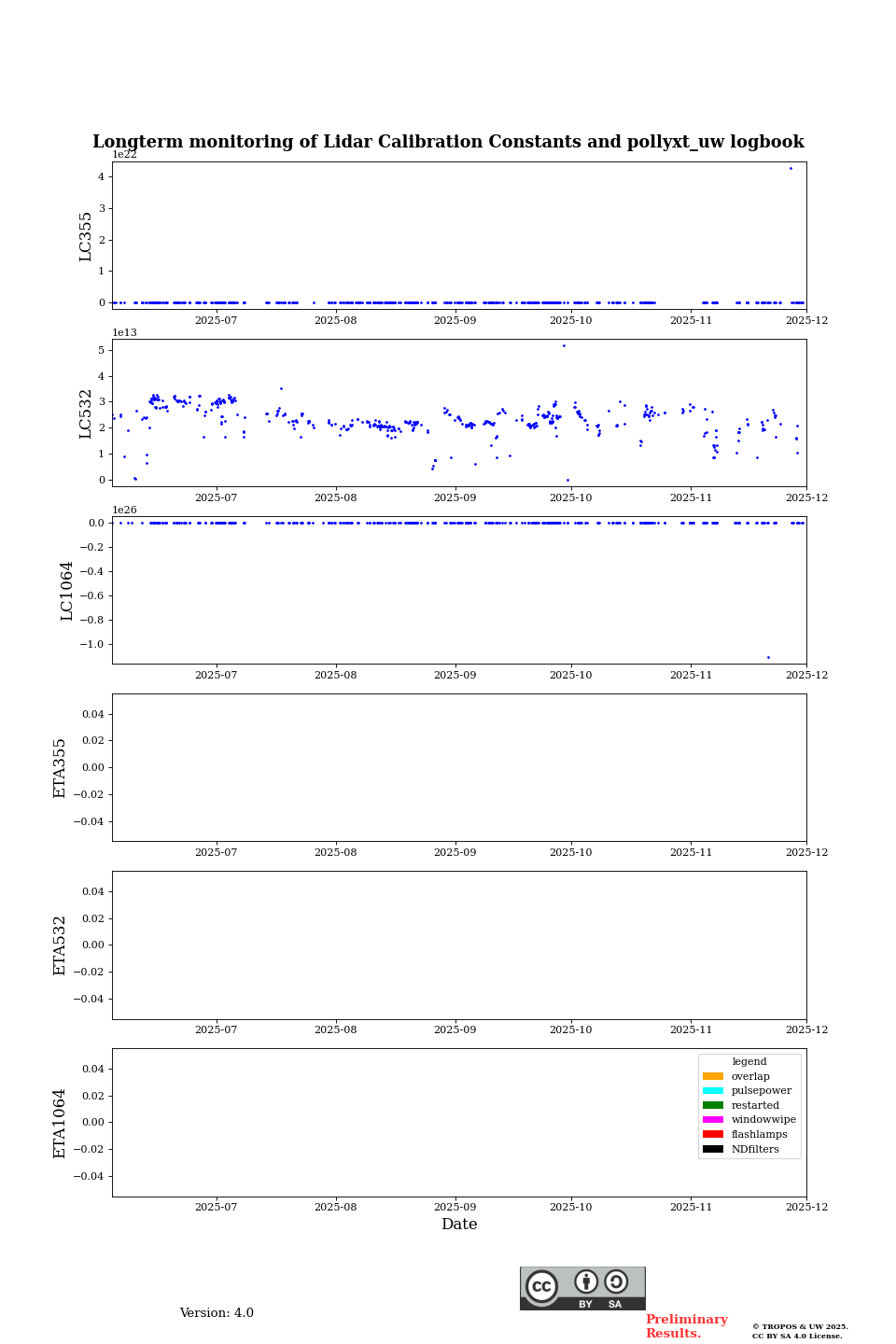This screenshot has width=896, height=1344.
Task: Click the cyan pulsepower legend swatch
Action: pos(712,1091)
